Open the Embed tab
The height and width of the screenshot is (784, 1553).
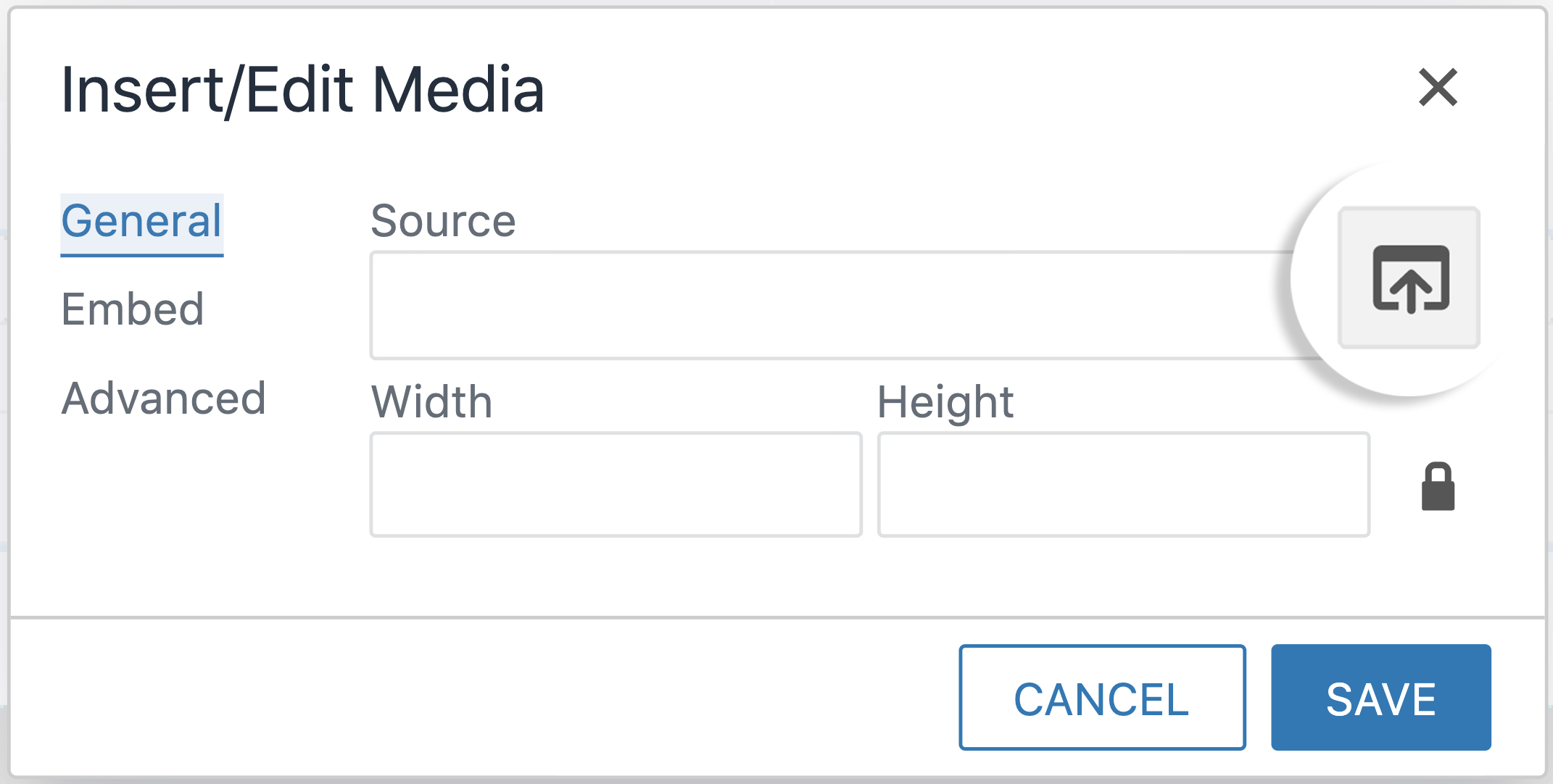coord(133,309)
